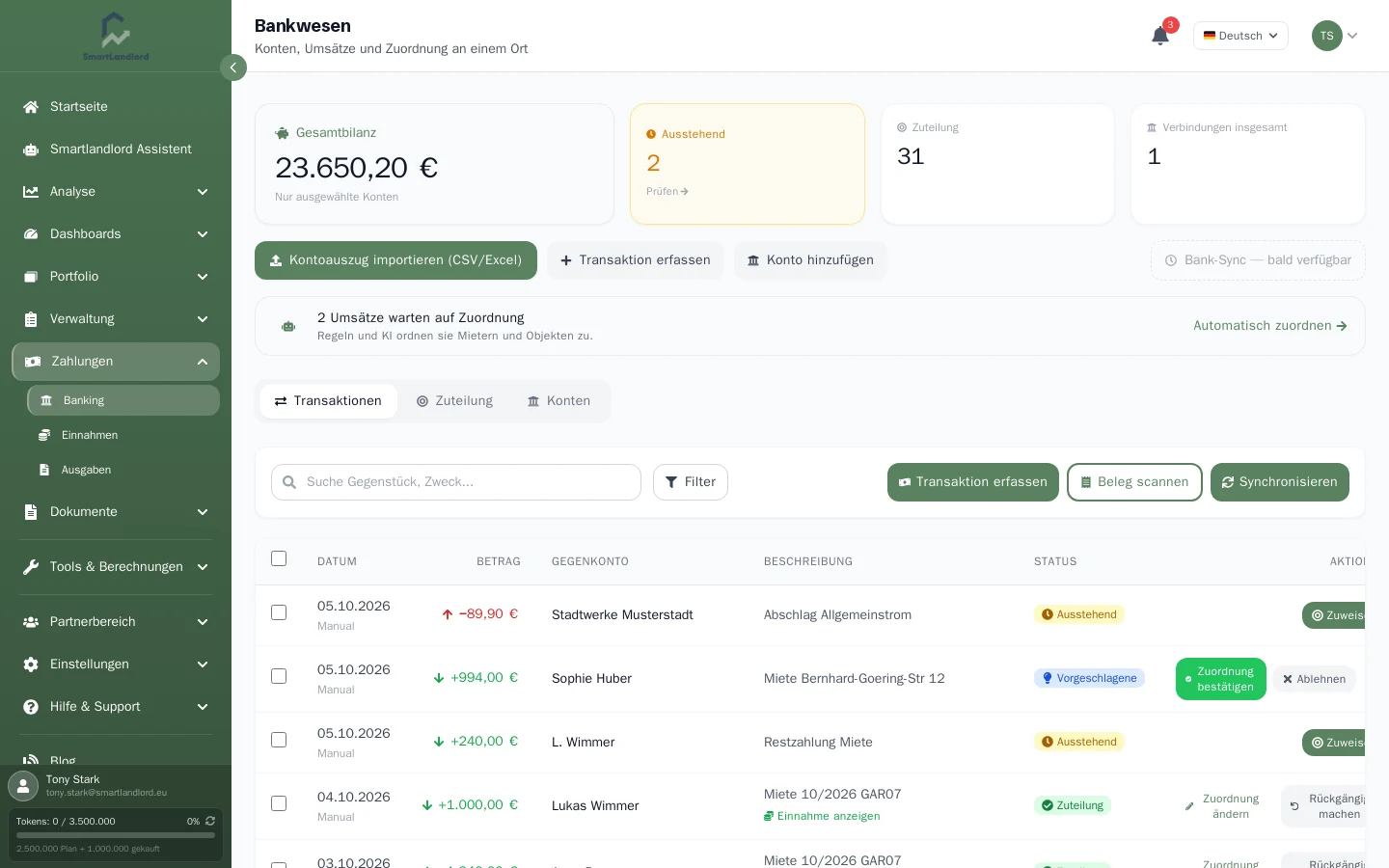Click the SmartLandlord logo
Viewport: 1389px width, 868px height.
tap(116, 36)
